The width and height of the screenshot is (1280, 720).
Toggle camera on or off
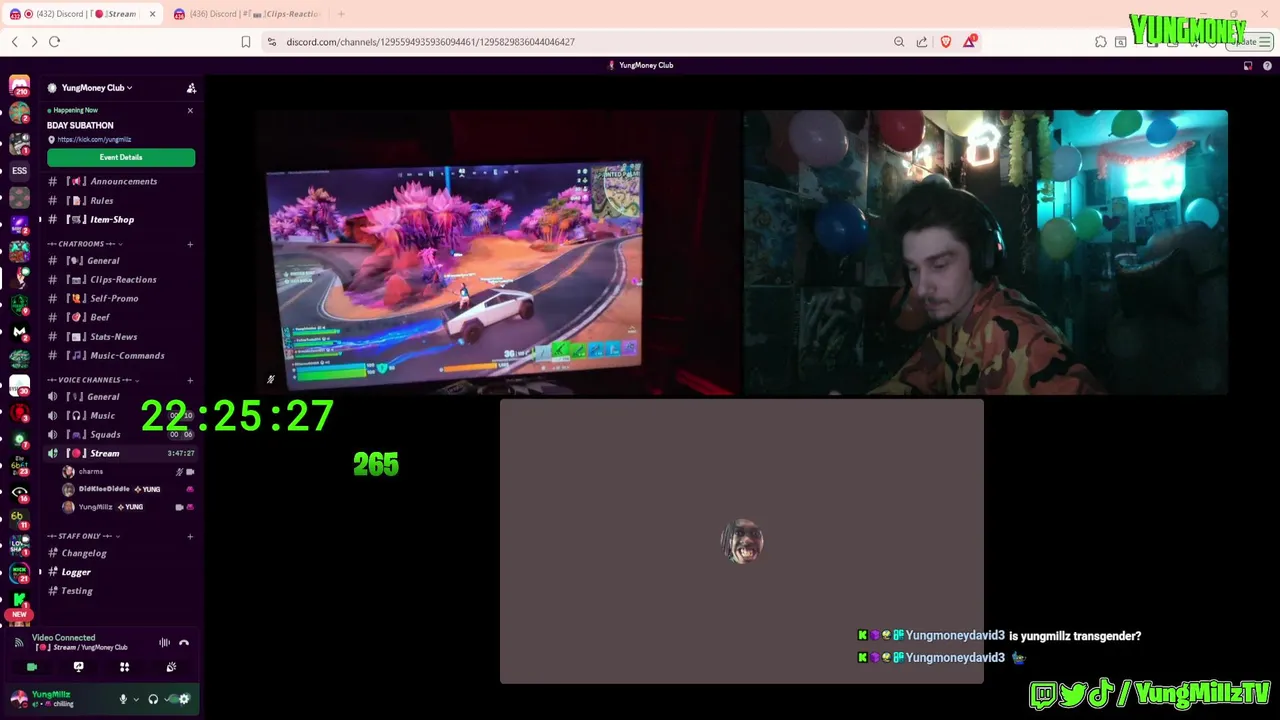coord(32,667)
